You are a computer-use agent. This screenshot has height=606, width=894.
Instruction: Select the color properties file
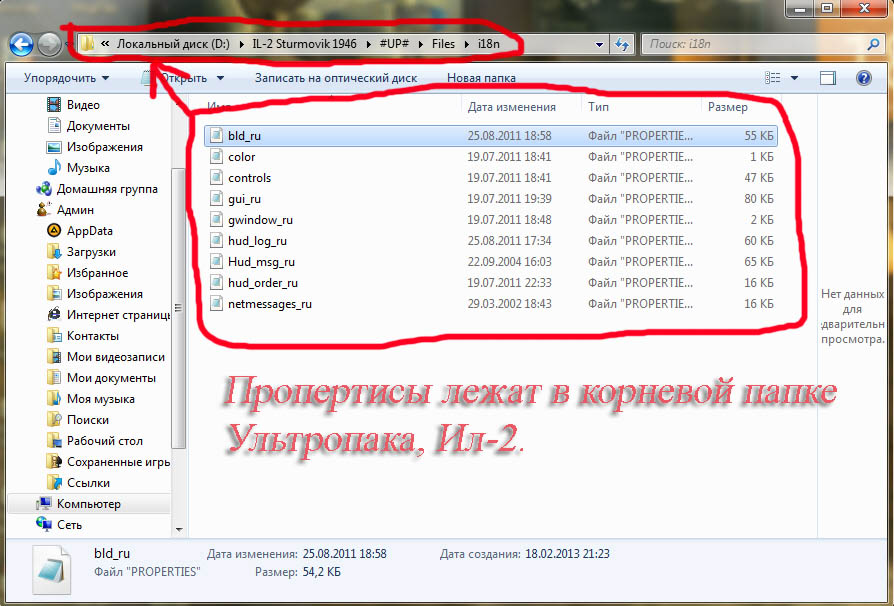[x=490, y=157]
